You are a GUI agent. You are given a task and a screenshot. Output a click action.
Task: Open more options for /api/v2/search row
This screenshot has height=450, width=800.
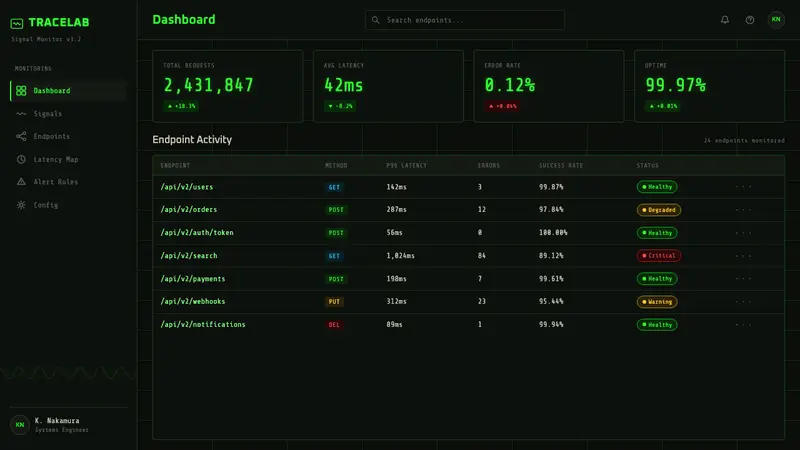[x=743, y=256]
